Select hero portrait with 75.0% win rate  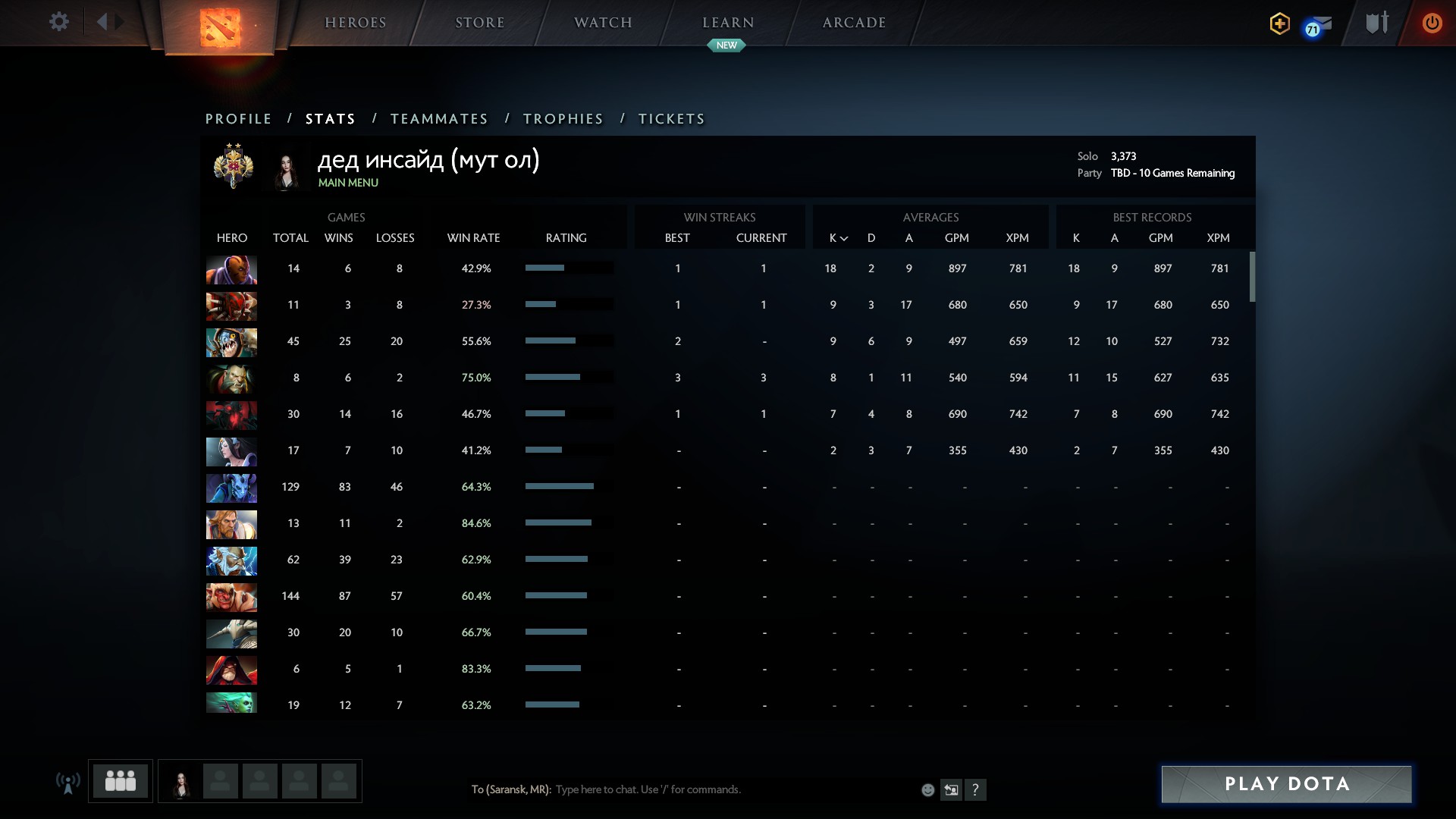231,378
